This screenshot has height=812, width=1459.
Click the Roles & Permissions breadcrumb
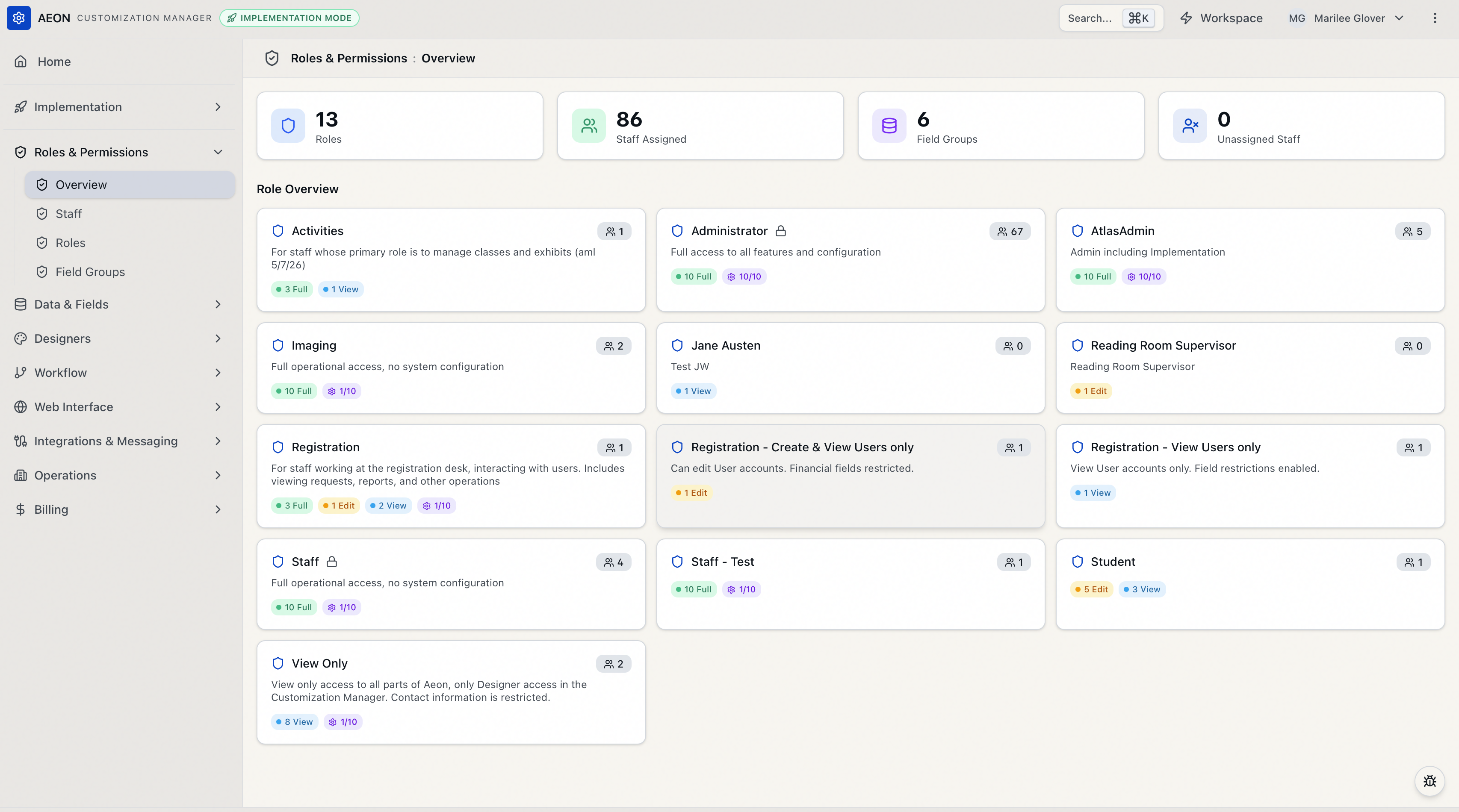click(x=349, y=58)
